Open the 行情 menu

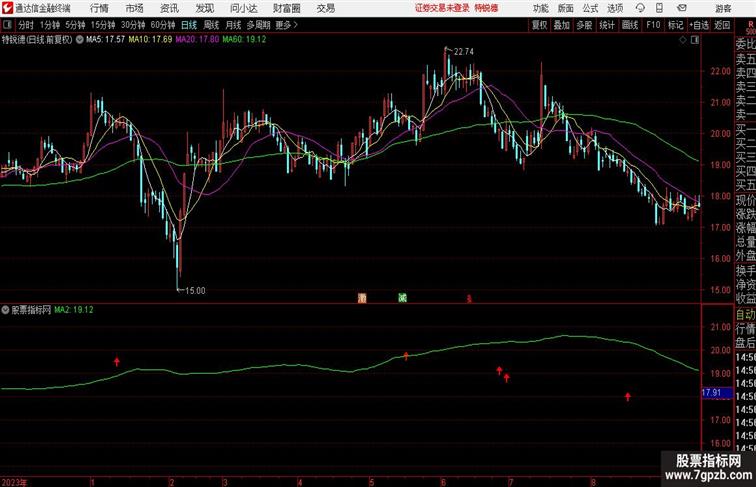click(99, 8)
